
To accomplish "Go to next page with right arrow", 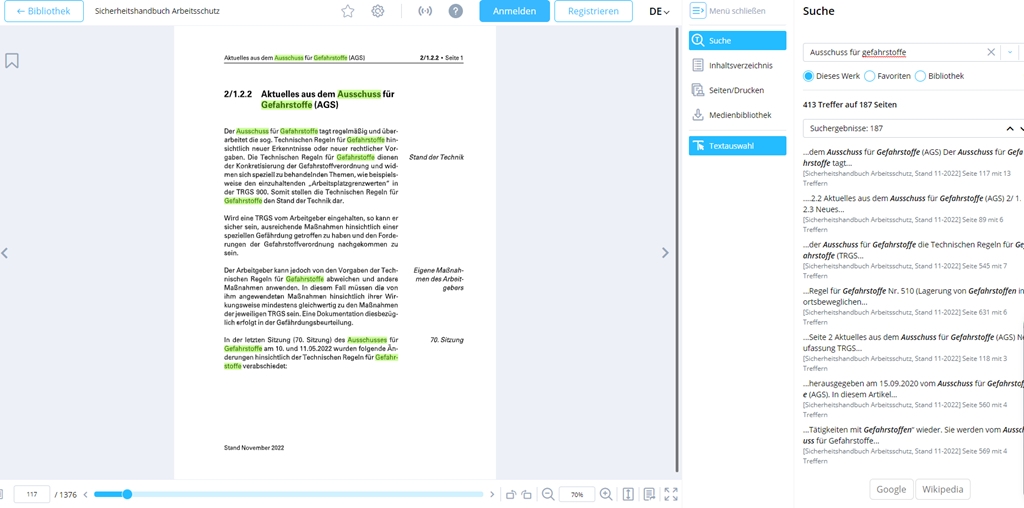I will click(665, 253).
